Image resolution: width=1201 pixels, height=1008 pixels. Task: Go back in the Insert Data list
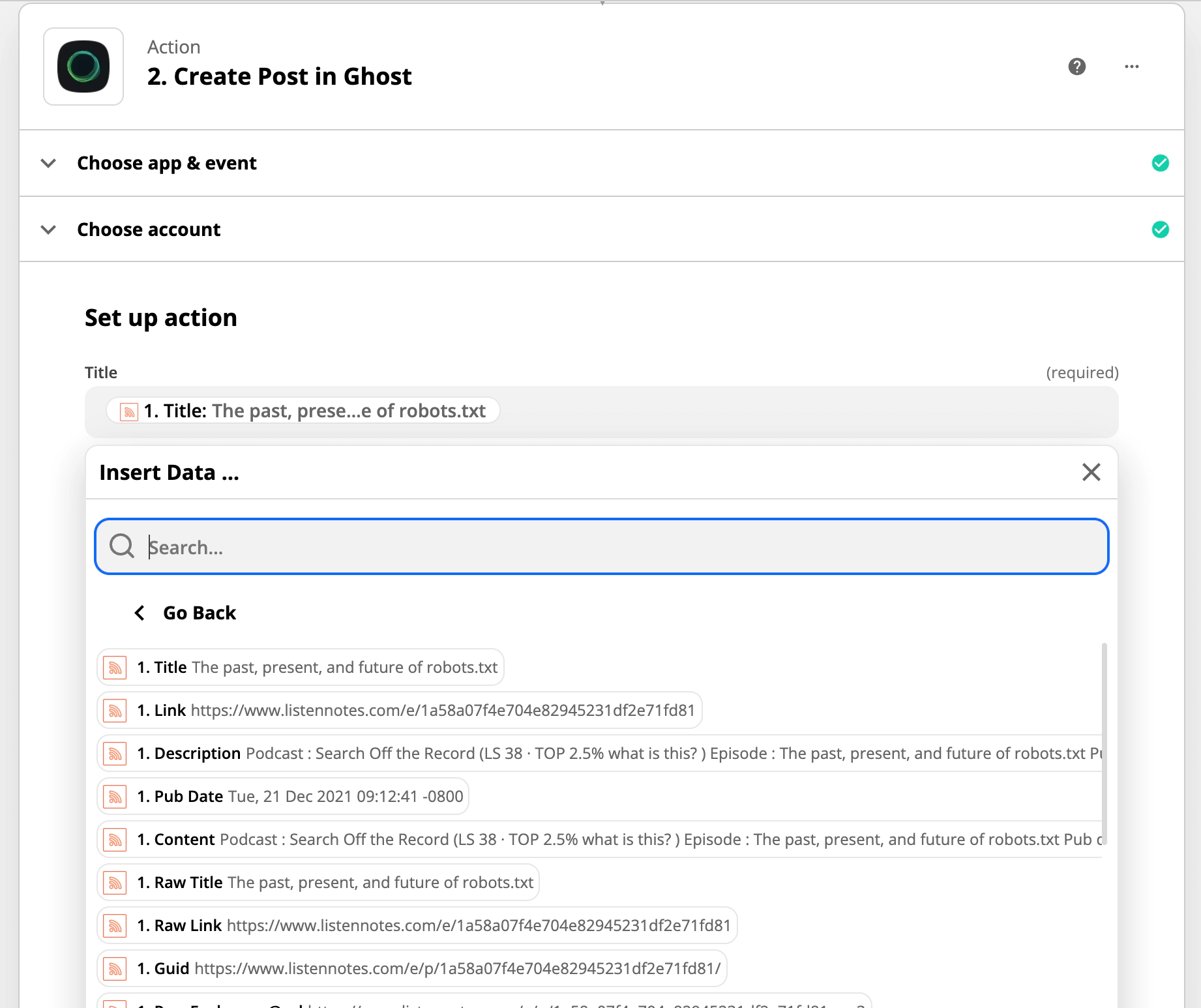(x=186, y=613)
